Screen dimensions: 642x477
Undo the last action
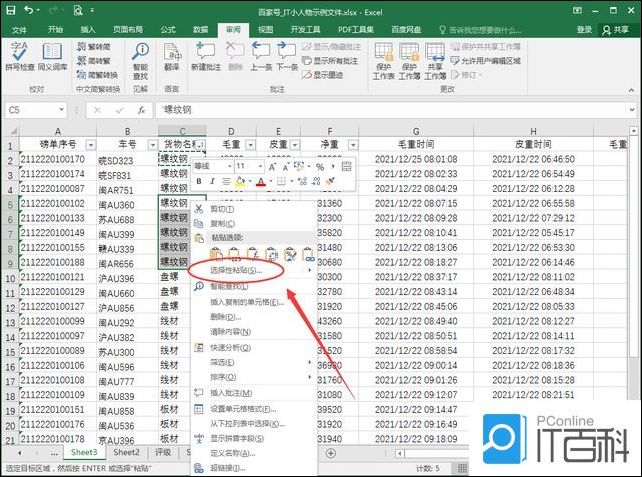tap(29, 10)
